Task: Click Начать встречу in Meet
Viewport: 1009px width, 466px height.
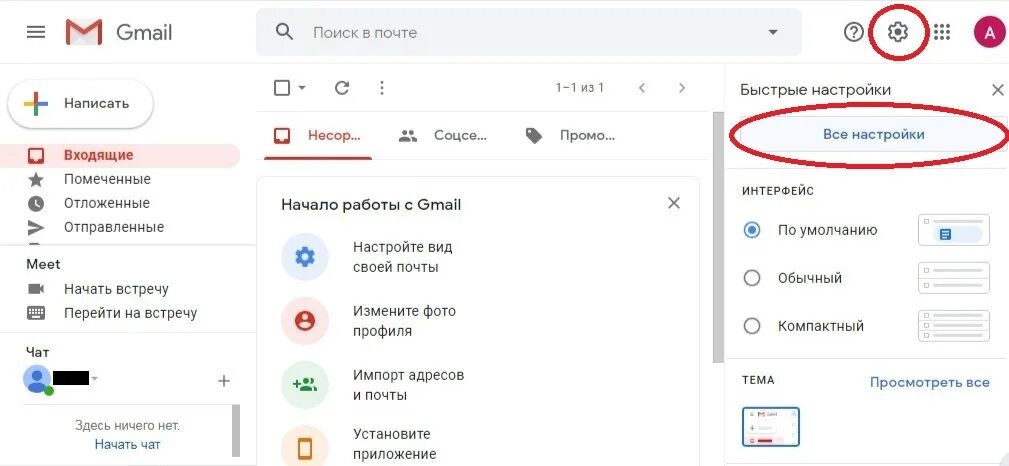Action: pos(116,289)
